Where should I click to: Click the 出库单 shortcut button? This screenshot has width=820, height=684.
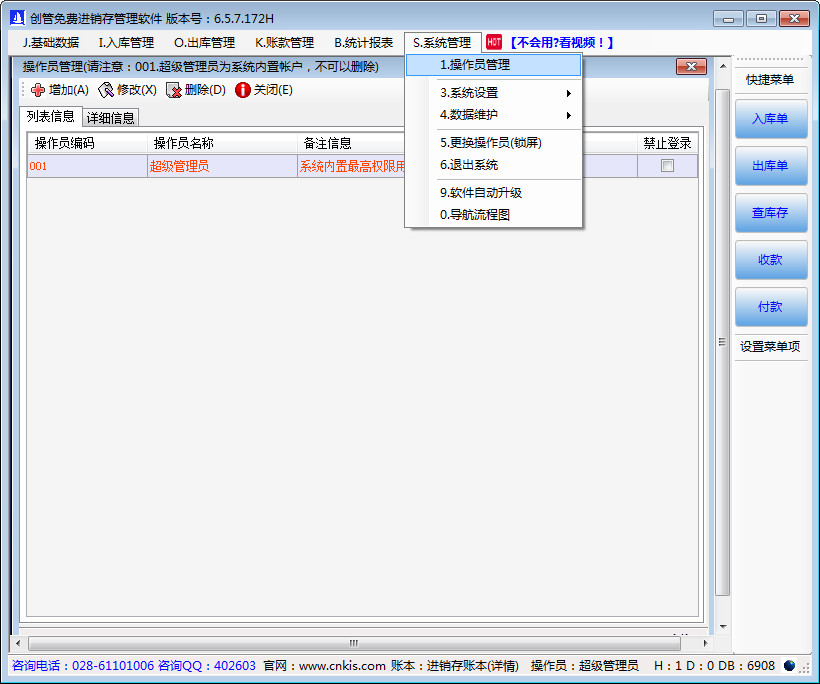(x=771, y=166)
